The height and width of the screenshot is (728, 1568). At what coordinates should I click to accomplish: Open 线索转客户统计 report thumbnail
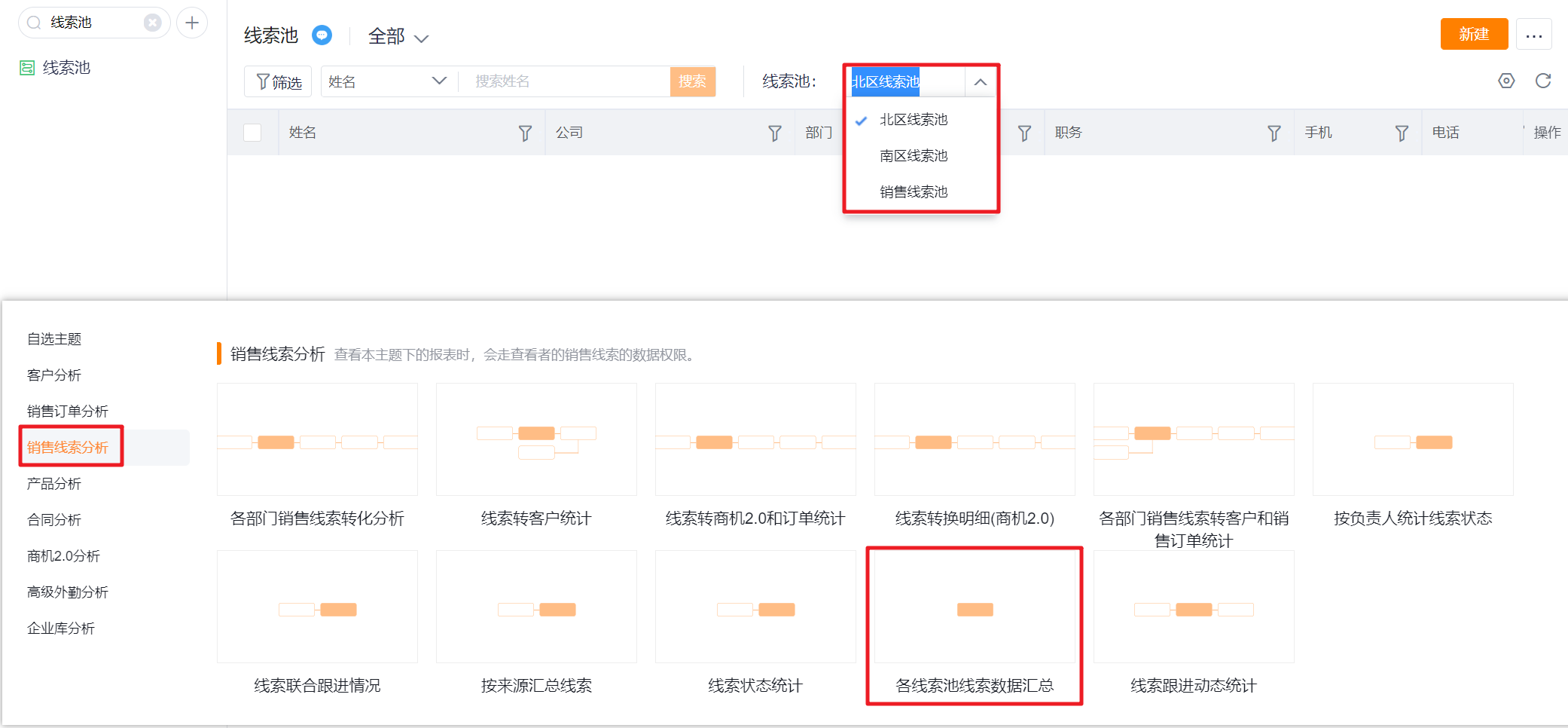coord(536,439)
